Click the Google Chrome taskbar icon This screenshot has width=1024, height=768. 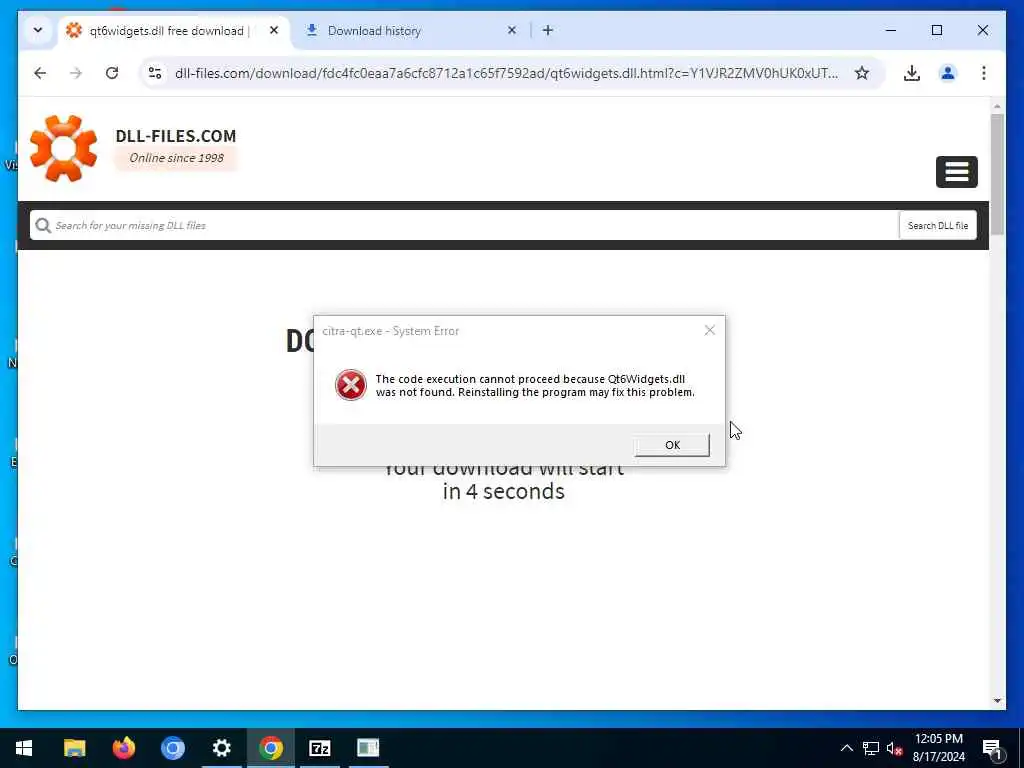point(270,748)
